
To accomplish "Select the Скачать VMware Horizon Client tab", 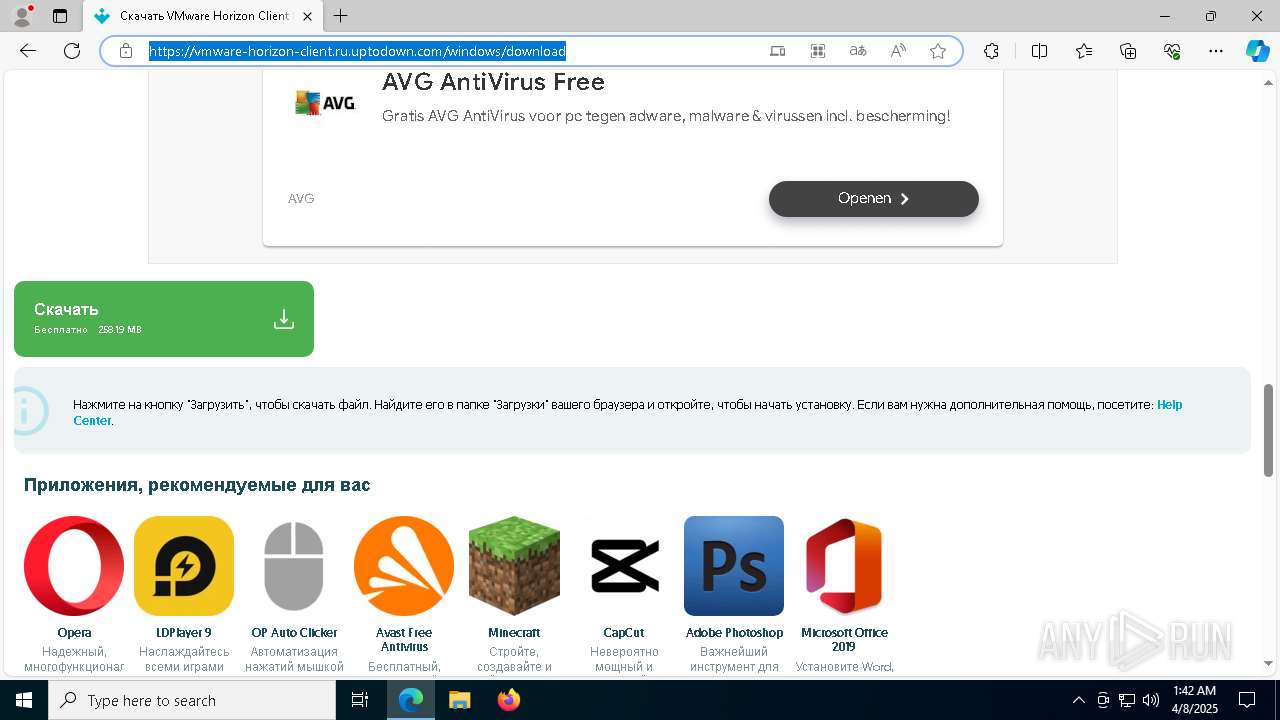I will [x=203, y=16].
